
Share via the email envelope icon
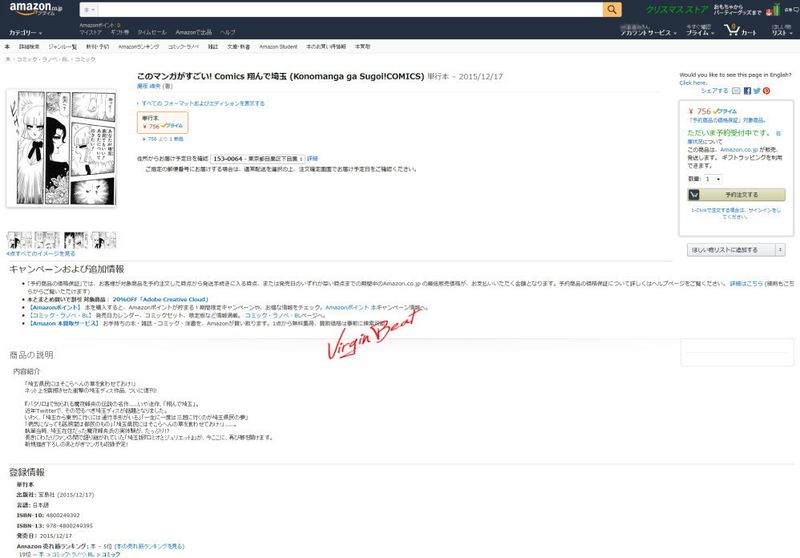click(736, 91)
